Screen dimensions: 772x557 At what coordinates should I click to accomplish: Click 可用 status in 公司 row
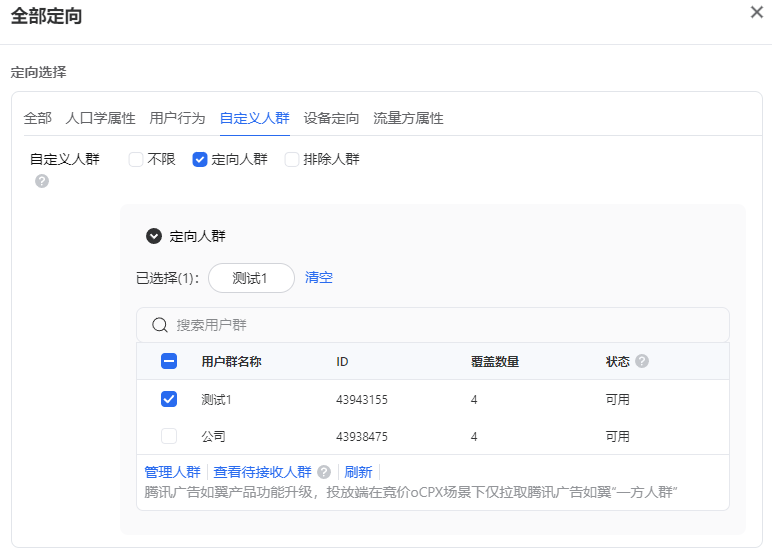click(x=617, y=436)
